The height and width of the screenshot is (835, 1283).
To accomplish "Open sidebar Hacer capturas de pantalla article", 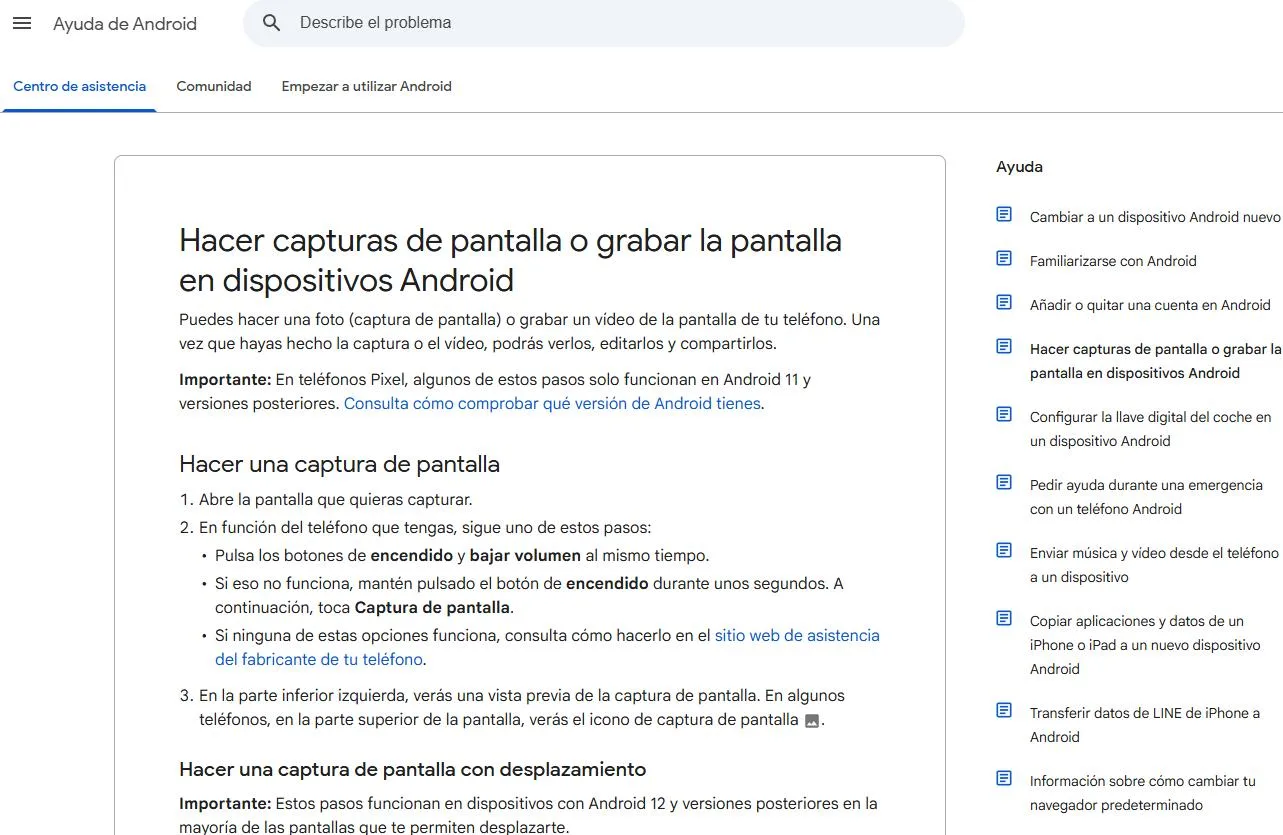I will [1156, 361].
